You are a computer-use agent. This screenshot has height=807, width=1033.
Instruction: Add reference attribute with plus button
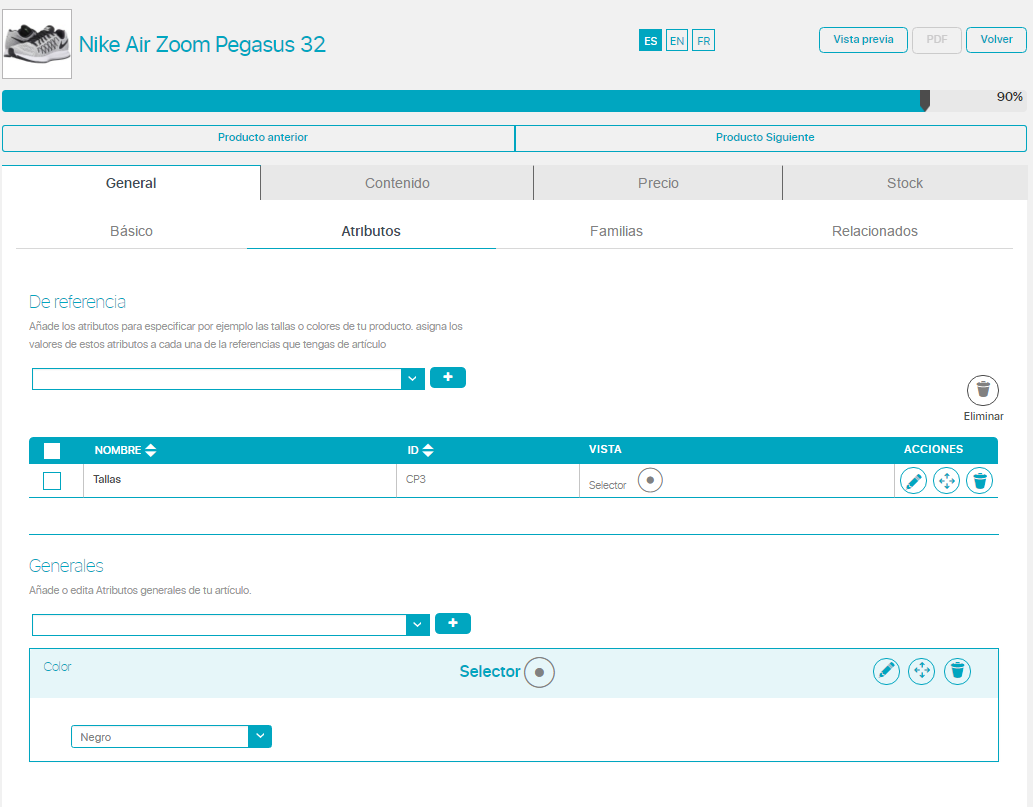(x=448, y=377)
